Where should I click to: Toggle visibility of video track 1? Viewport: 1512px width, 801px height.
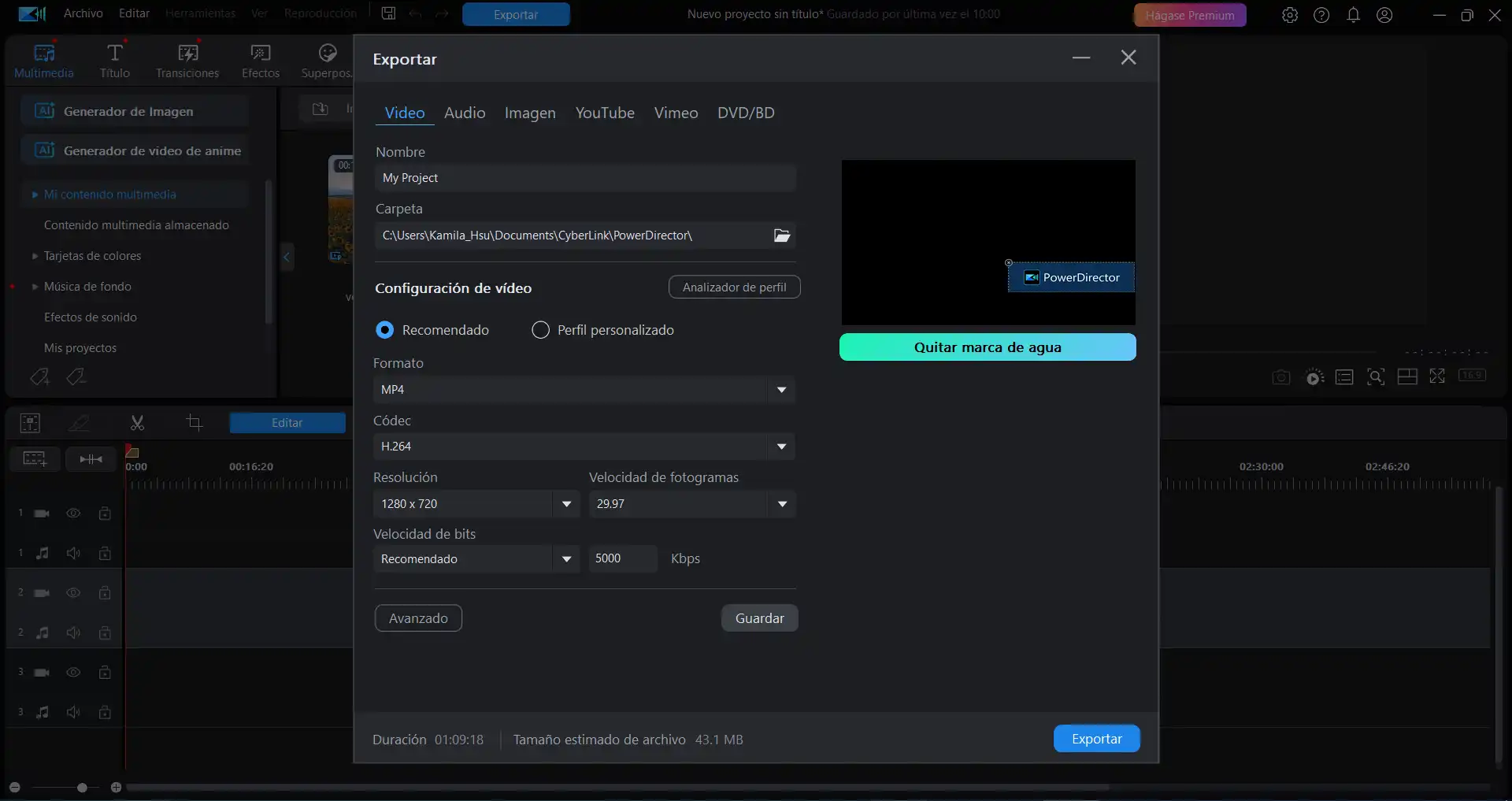pyautogui.click(x=73, y=514)
